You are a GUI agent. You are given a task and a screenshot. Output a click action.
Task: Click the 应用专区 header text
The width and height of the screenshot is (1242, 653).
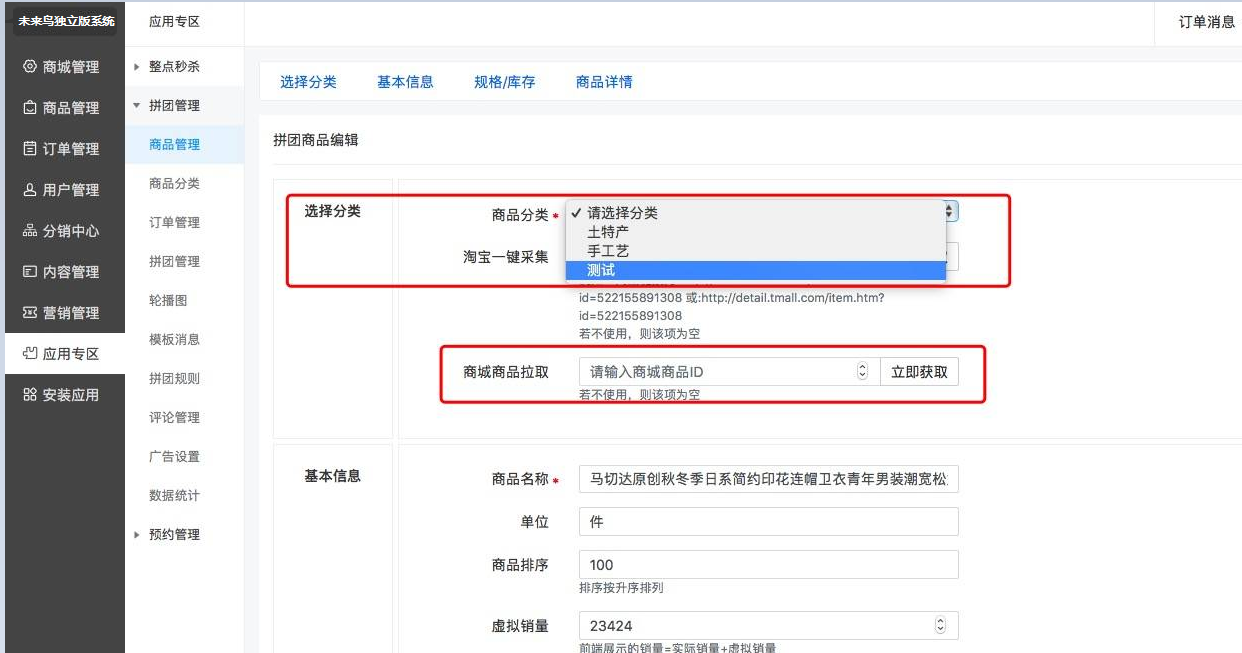tap(174, 21)
